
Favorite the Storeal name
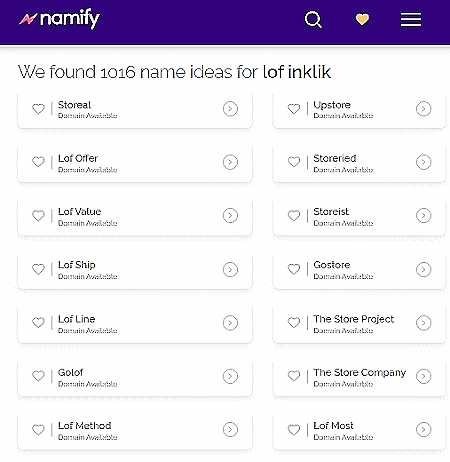click(38, 109)
